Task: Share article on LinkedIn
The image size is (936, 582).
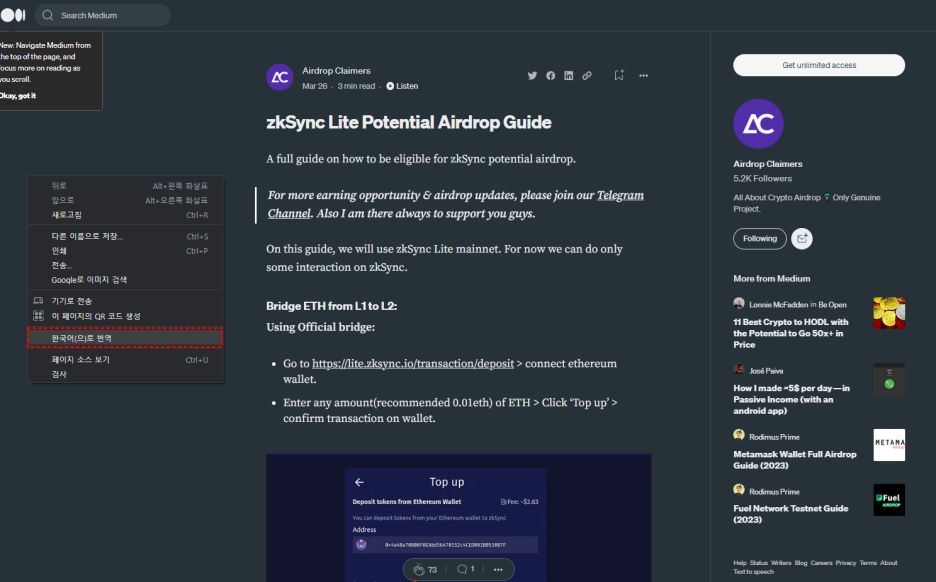Action: [x=568, y=75]
